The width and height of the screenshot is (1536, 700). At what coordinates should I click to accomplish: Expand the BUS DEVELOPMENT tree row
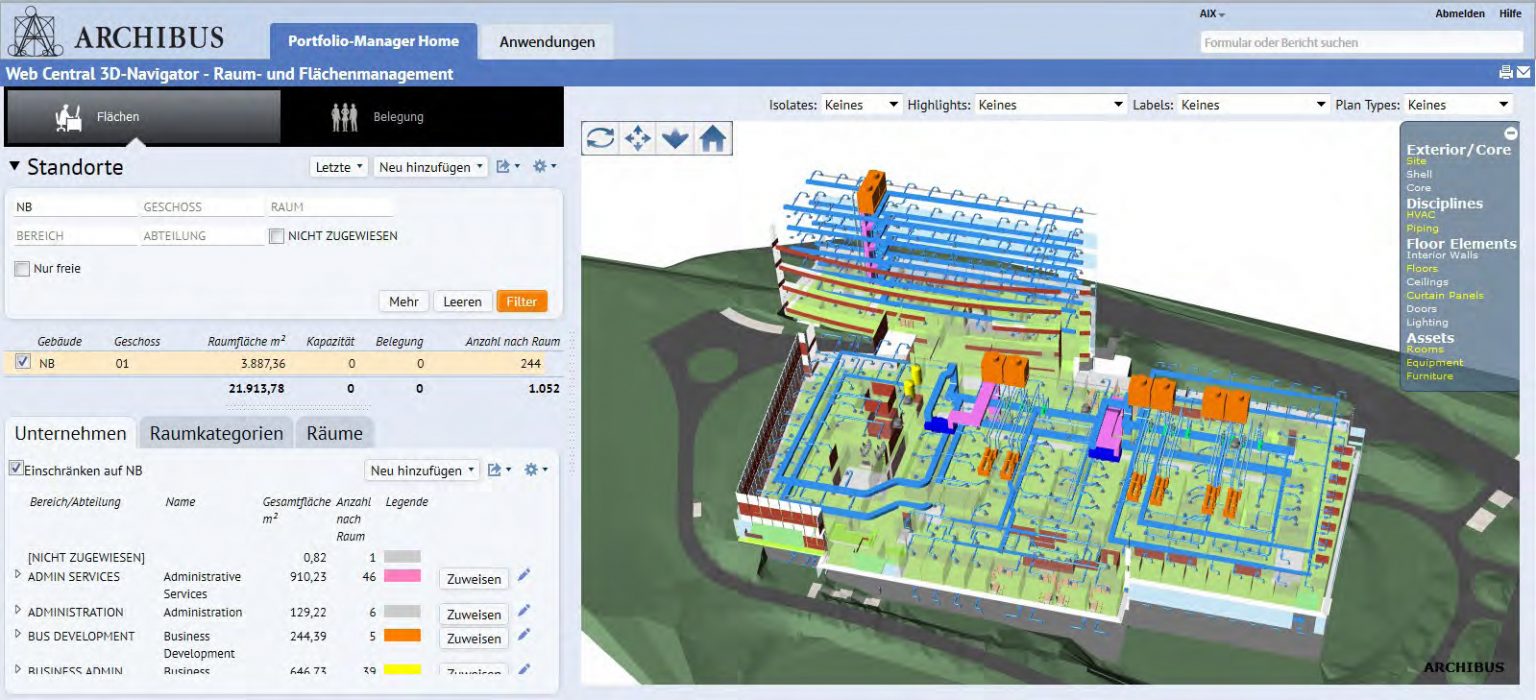pyautogui.click(x=18, y=634)
